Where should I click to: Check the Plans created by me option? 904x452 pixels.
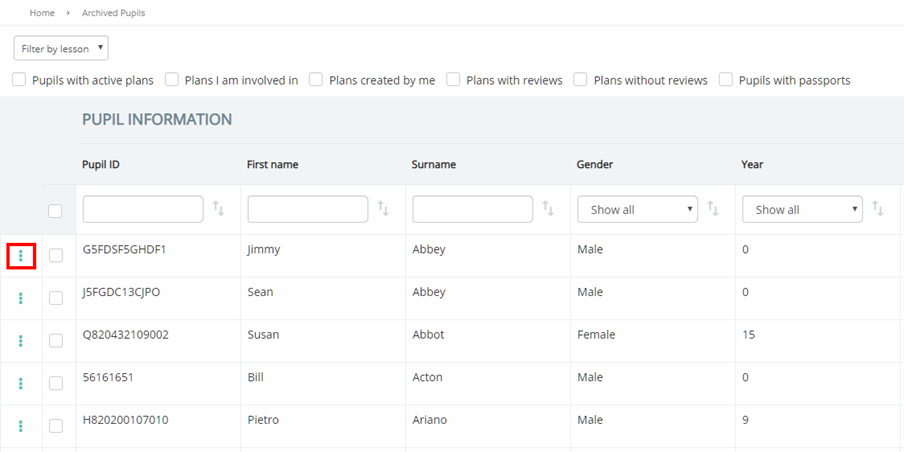click(x=315, y=80)
